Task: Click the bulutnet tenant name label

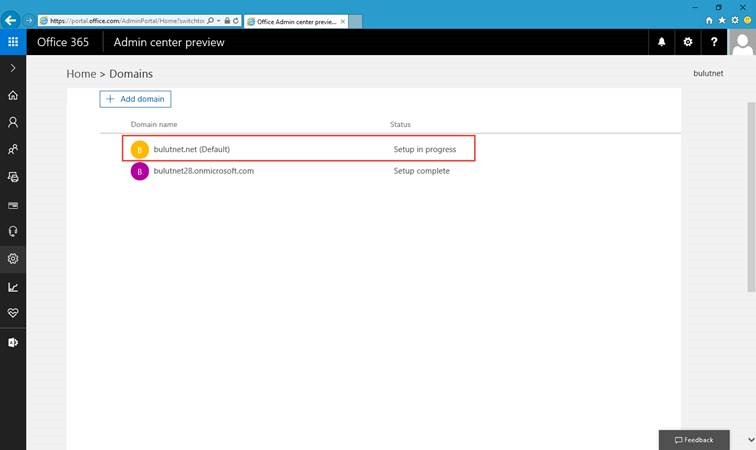Action: click(x=708, y=73)
